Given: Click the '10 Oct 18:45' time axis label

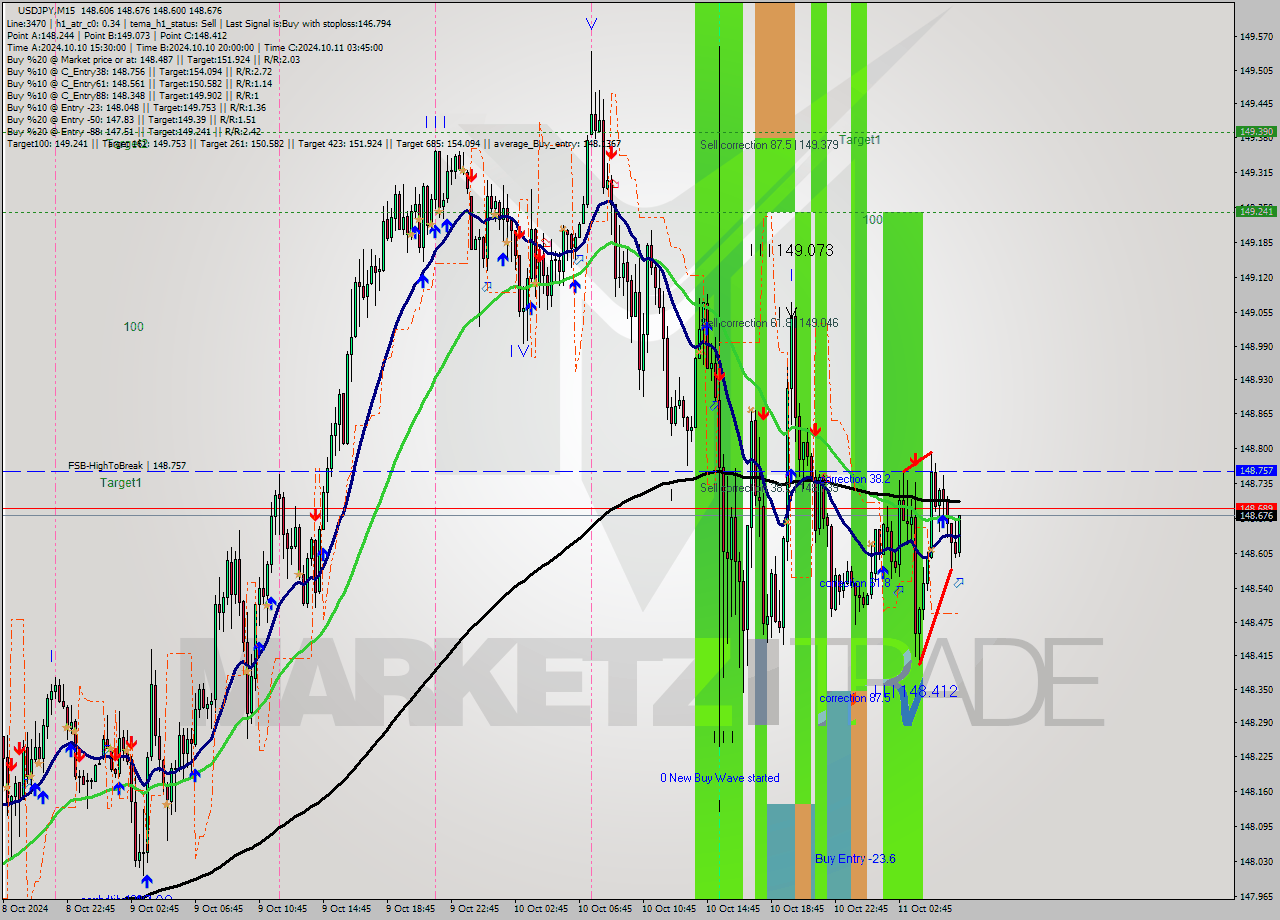Looking at the screenshot, I should pos(797,909).
